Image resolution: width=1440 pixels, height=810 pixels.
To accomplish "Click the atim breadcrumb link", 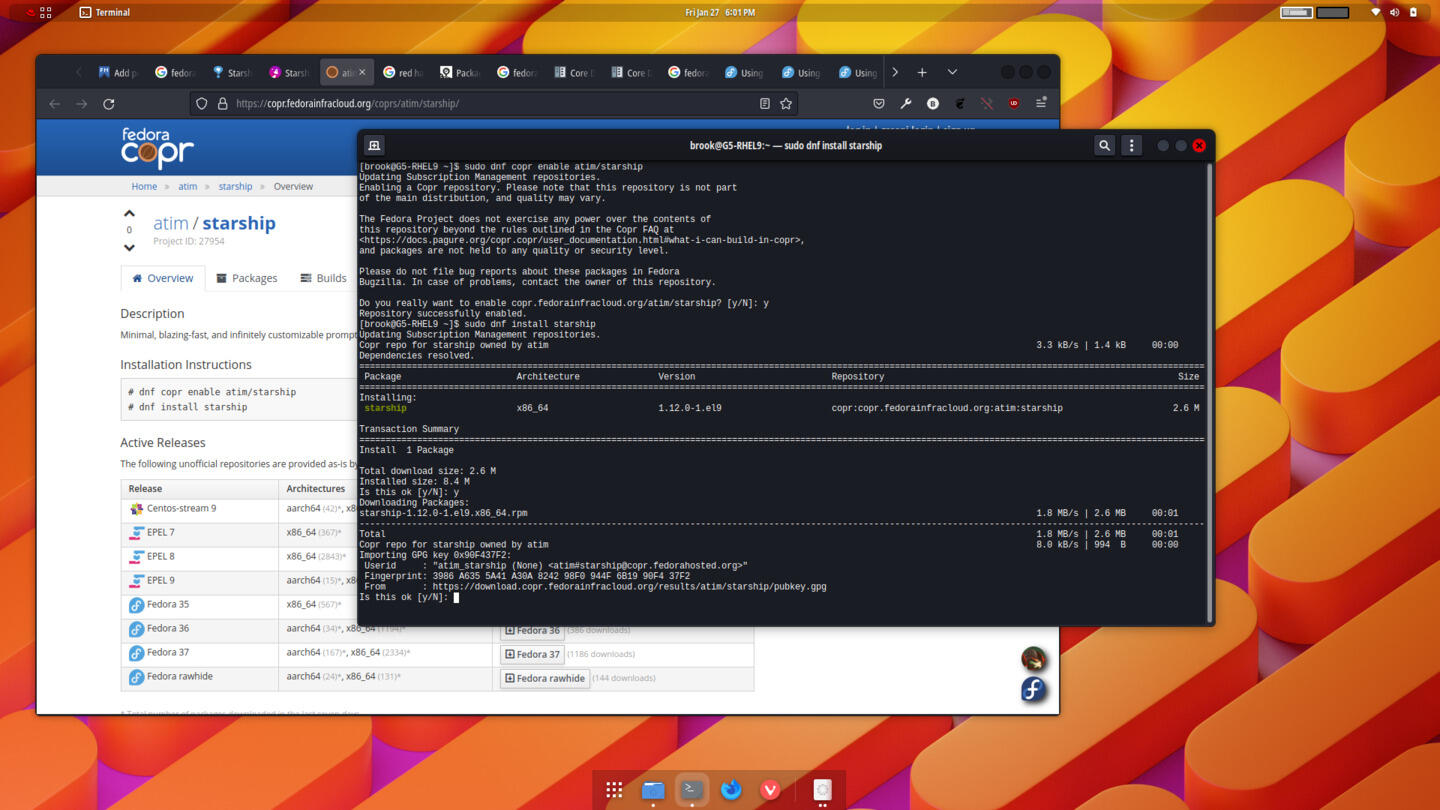I will pos(188,186).
